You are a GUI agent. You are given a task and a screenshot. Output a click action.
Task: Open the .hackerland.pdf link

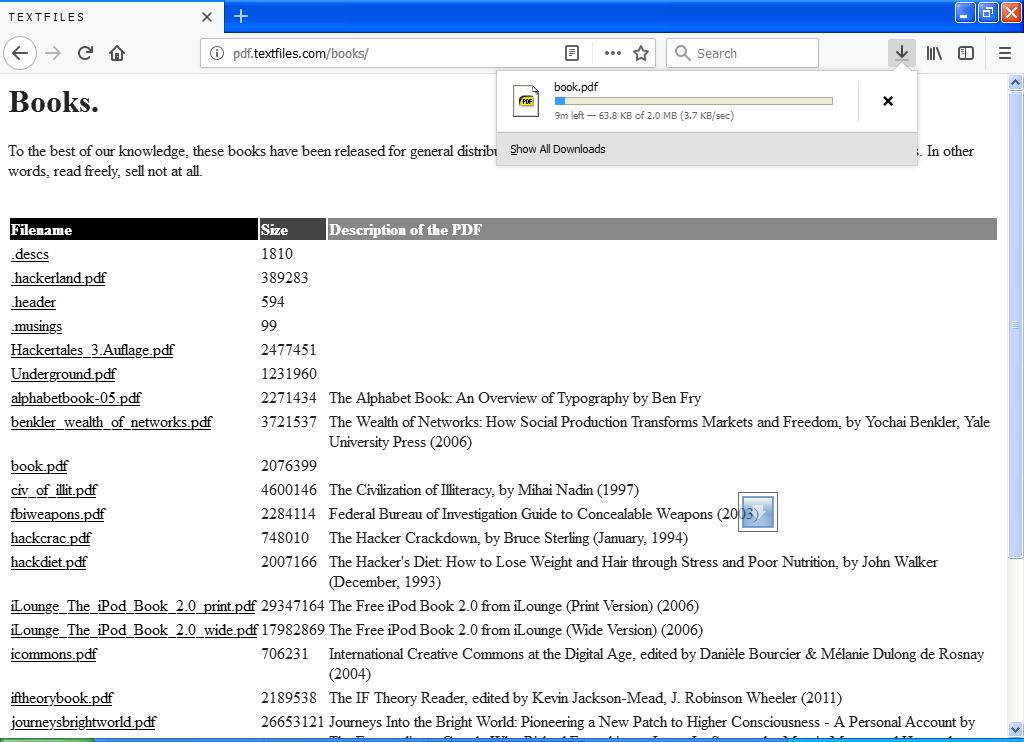[x=58, y=278]
